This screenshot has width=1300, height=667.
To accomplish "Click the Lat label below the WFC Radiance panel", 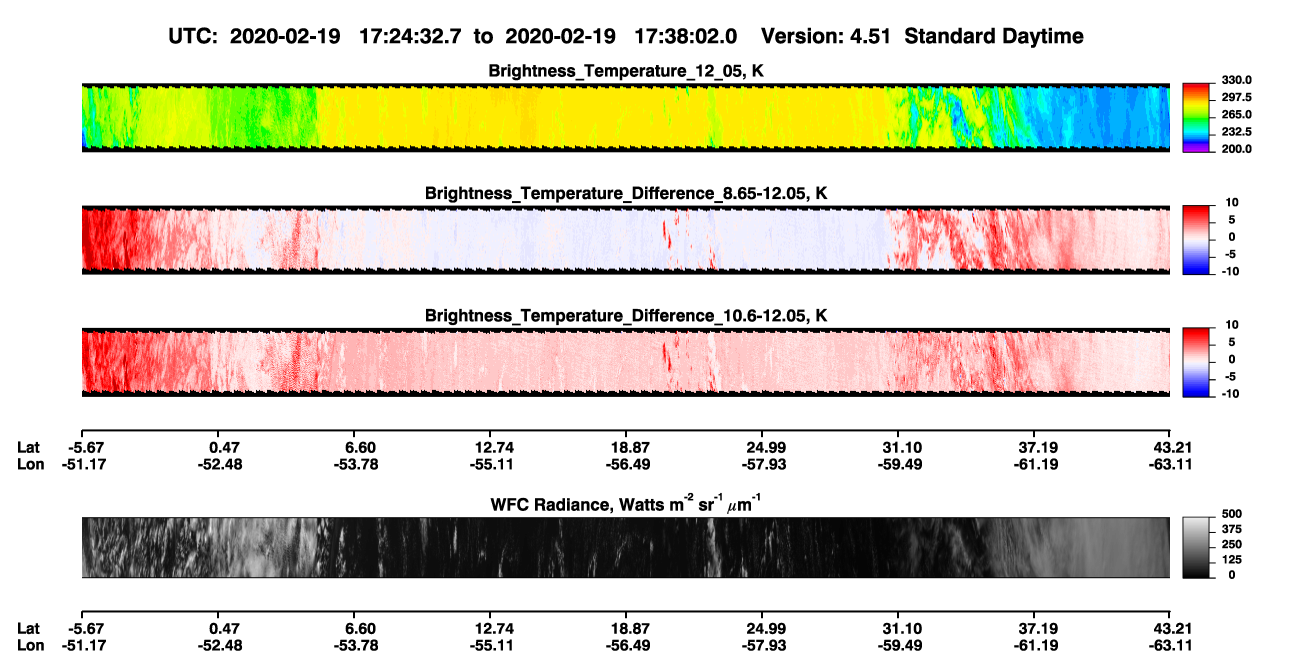I will (29, 628).
